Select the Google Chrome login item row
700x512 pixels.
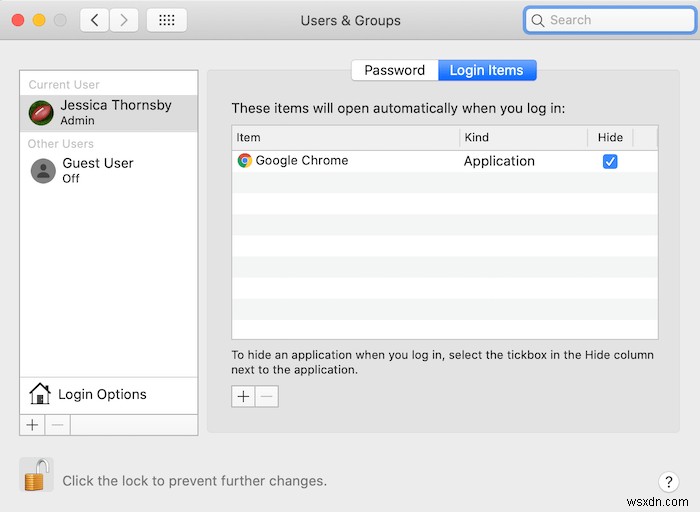345,161
